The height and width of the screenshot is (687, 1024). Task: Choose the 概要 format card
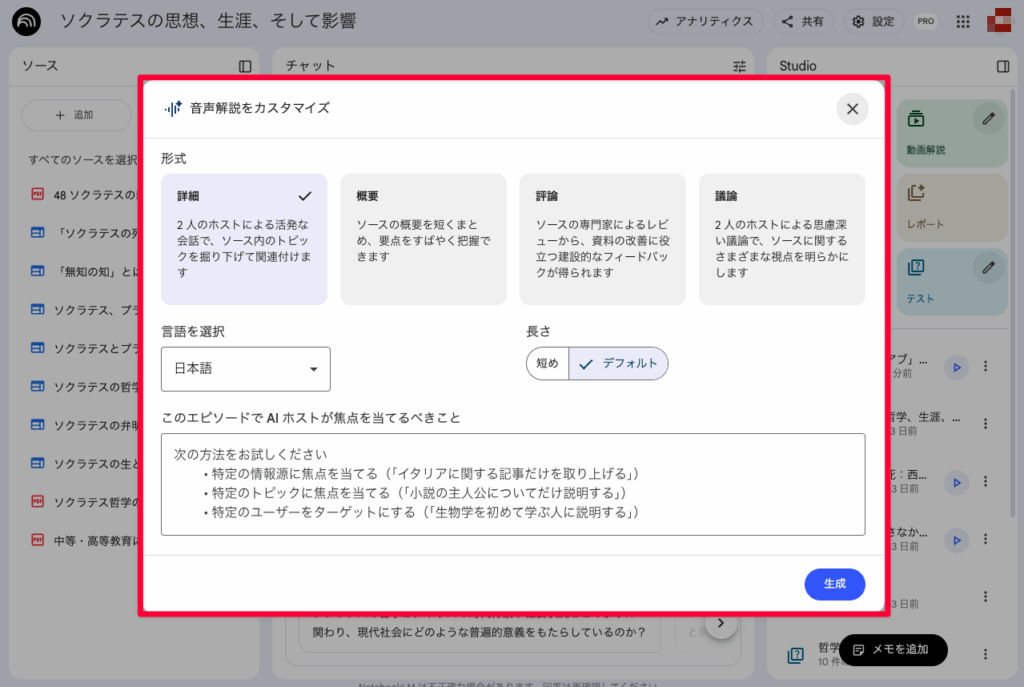pos(423,238)
